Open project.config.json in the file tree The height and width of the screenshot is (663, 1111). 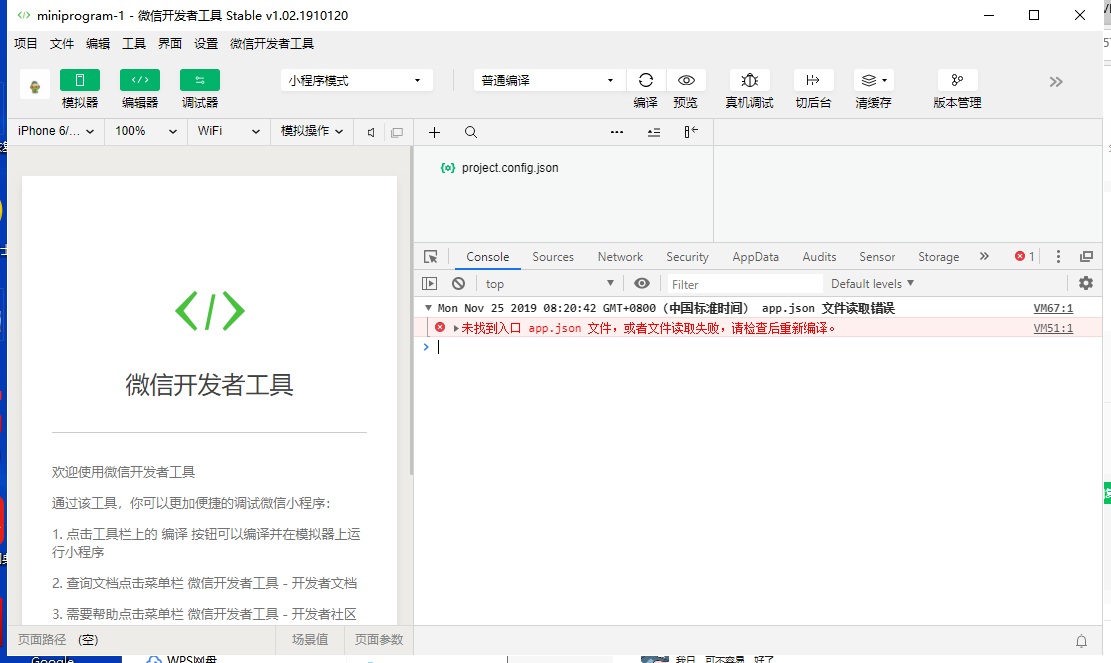coord(509,168)
